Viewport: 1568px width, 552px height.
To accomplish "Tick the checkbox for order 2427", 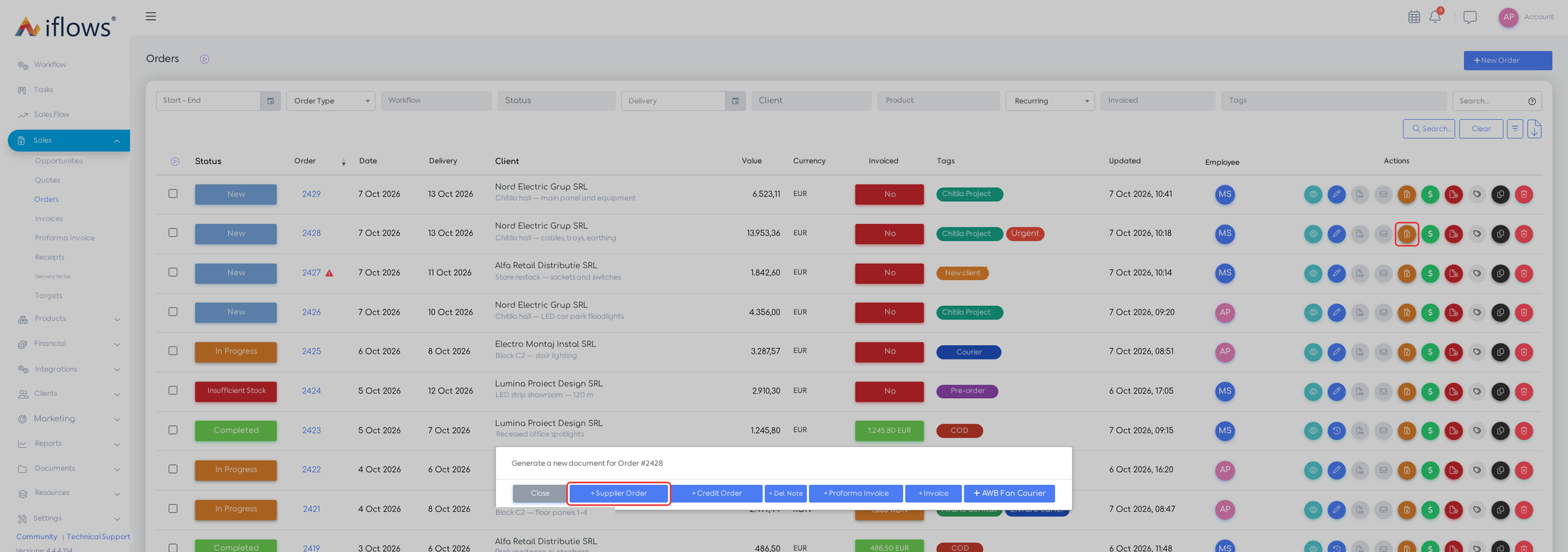I will pos(173,272).
